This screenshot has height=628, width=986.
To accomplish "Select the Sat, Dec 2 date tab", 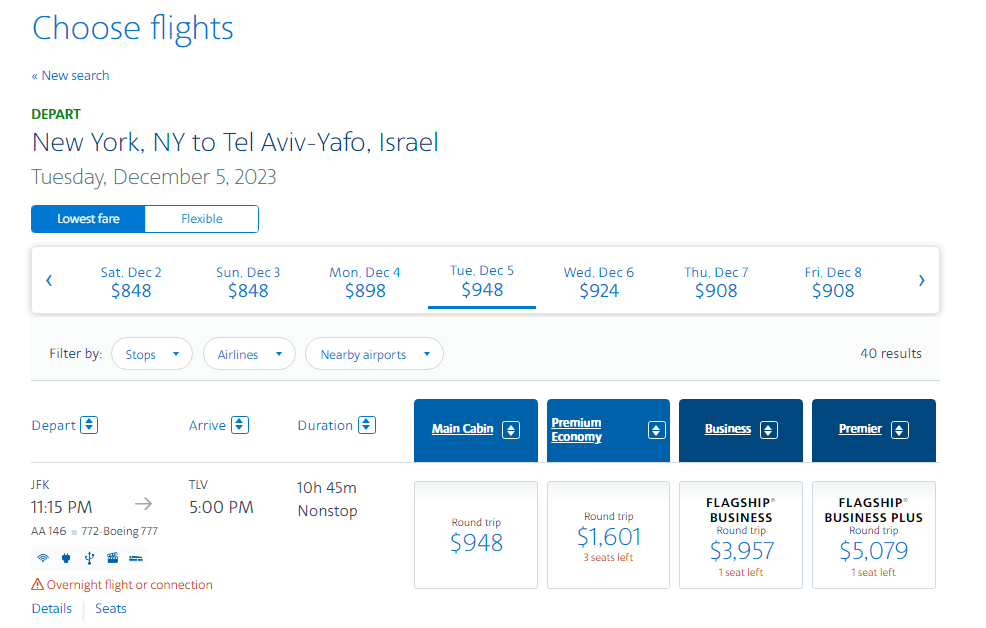I will [x=131, y=282].
